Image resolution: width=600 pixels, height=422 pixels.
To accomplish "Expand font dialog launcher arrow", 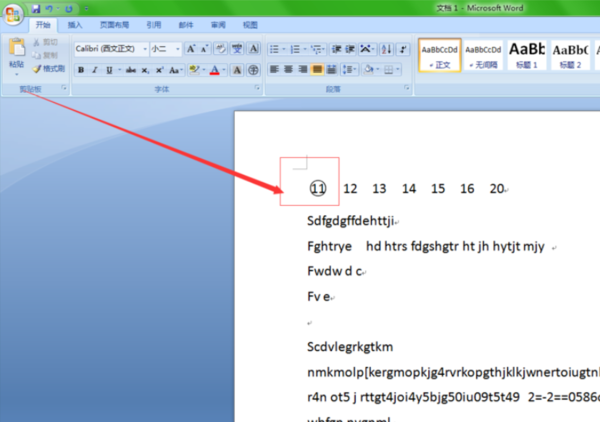I will coord(257,88).
